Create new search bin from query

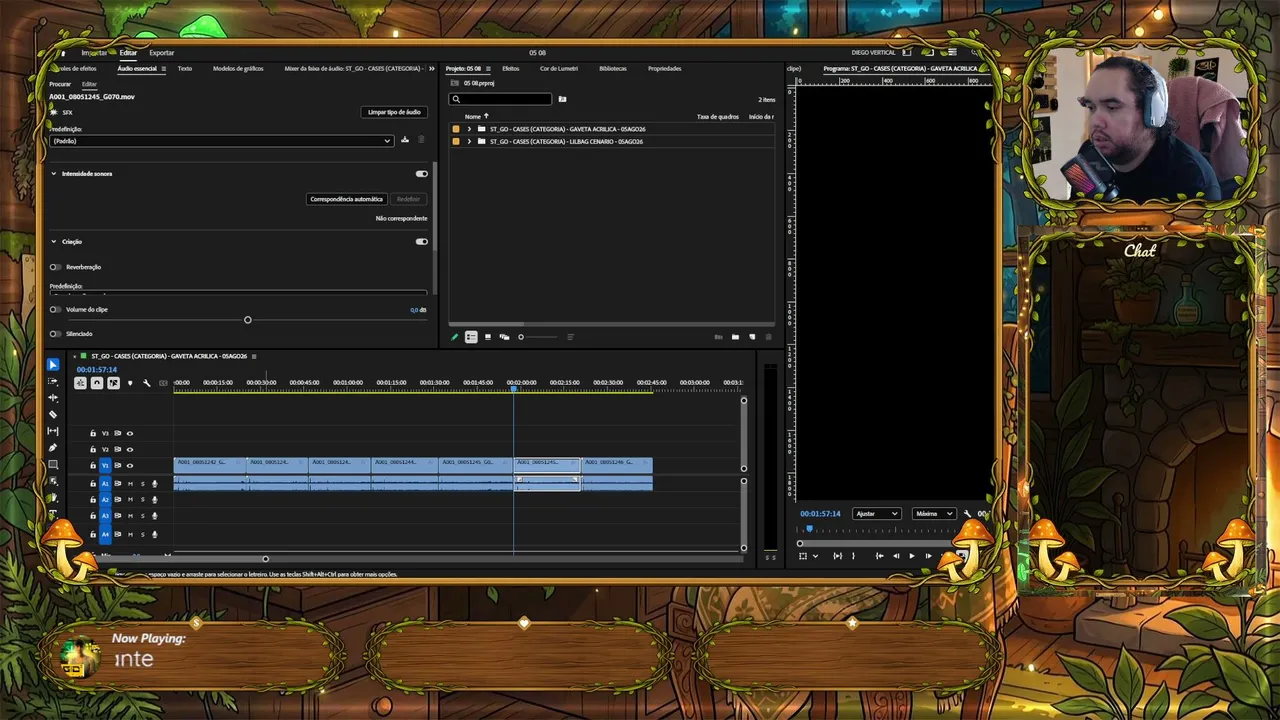562,99
